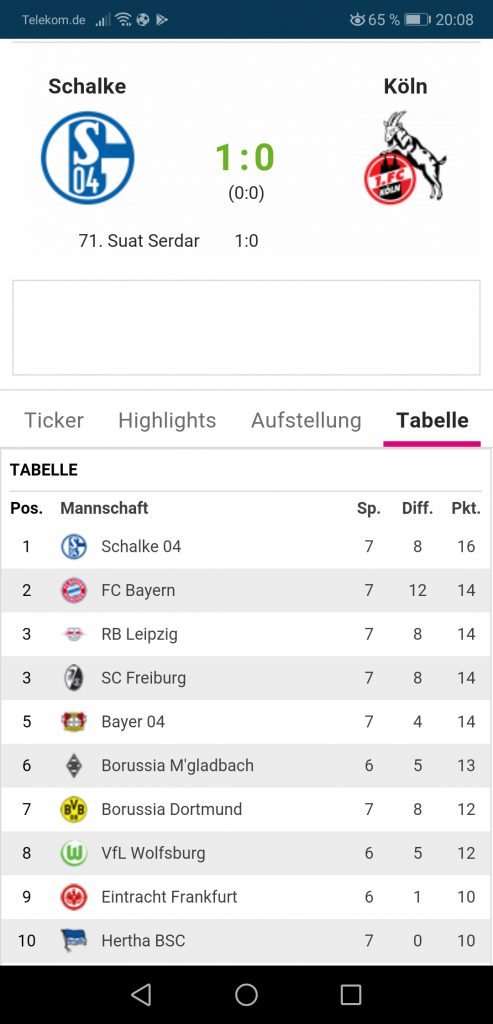Tap the Android home circle button
This screenshot has width=493, height=1024.
point(246,994)
